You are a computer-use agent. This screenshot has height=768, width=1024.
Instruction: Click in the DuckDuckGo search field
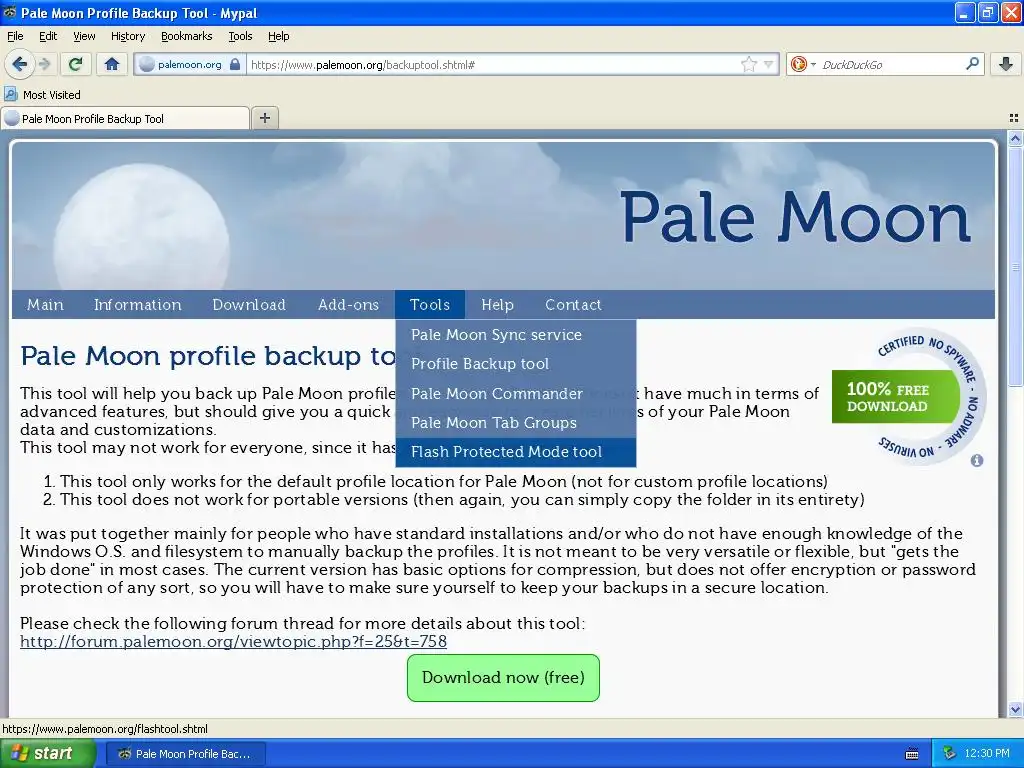[889, 64]
